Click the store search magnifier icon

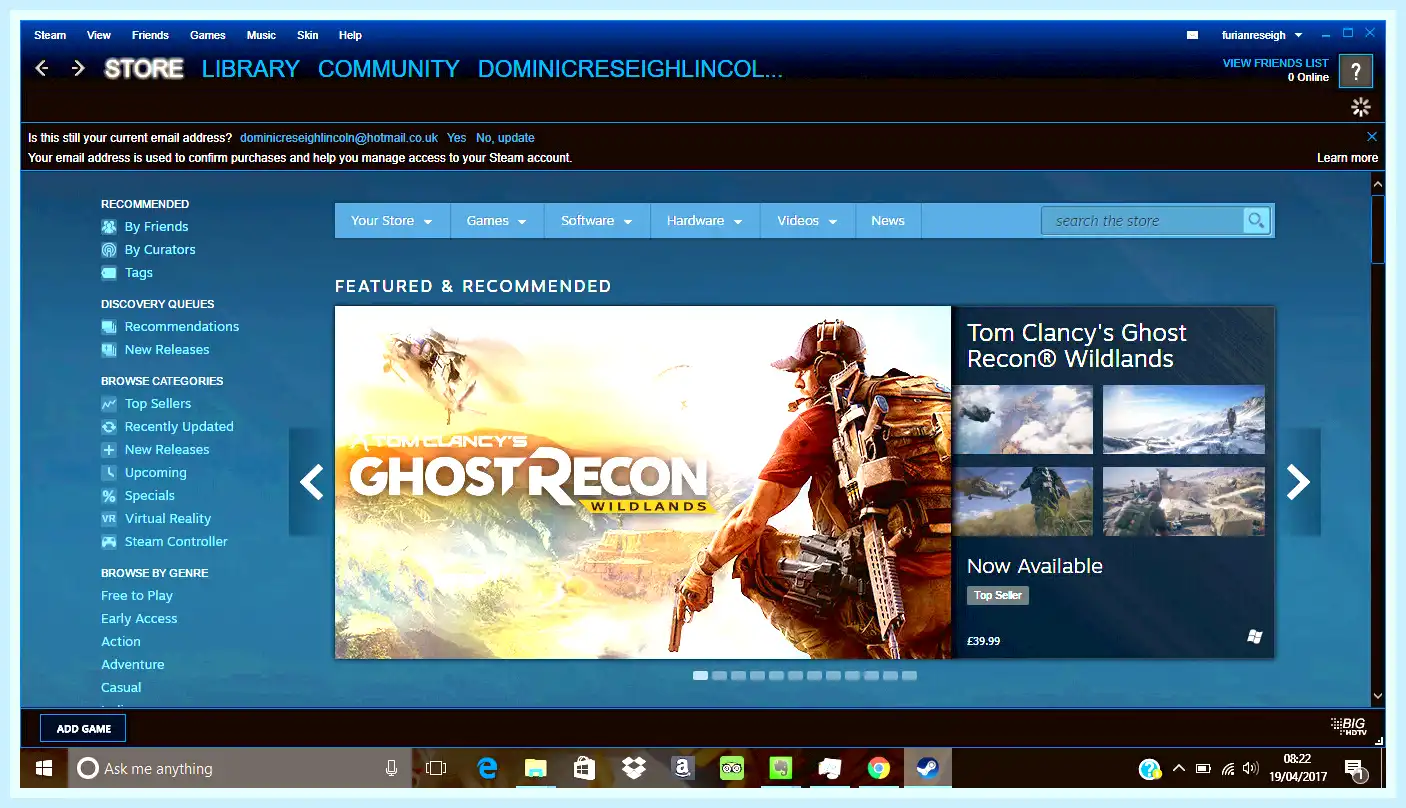pyautogui.click(x=1256, y=220)
